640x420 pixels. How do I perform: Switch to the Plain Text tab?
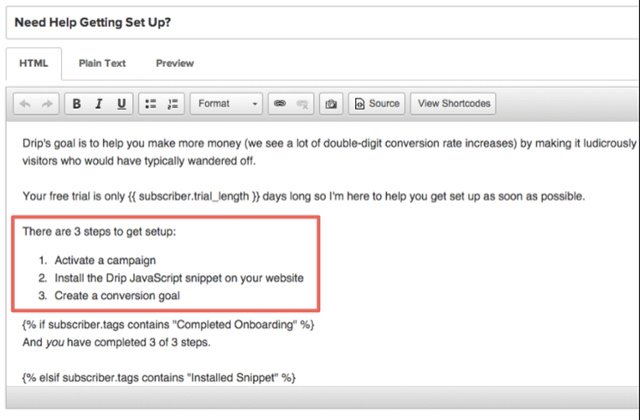[x=102, y=63]
